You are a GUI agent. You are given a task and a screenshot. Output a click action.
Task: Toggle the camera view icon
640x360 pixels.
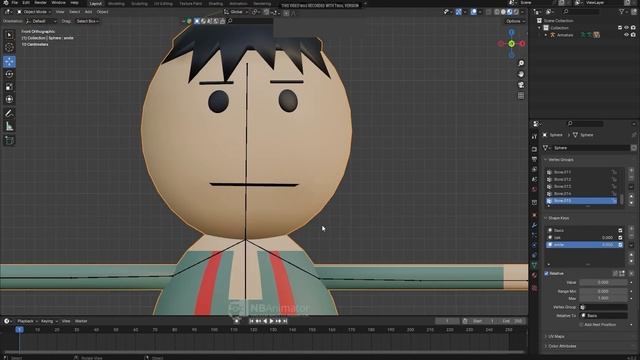(x=521, y=85)
